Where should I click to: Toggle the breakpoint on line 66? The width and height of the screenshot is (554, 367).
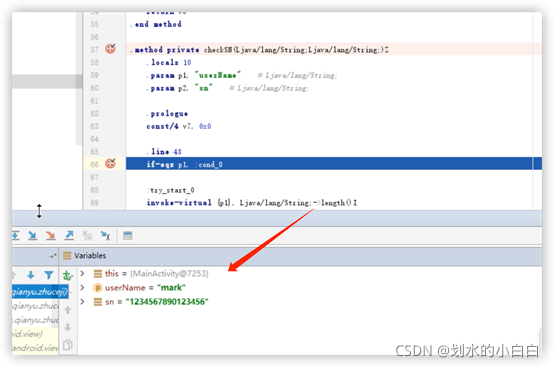coord(110,163)
